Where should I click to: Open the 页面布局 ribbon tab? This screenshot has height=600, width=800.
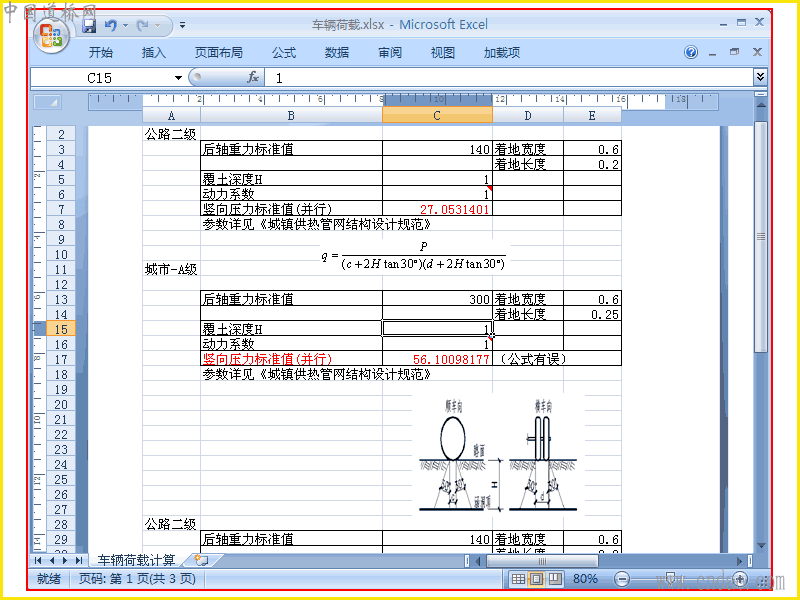point(218,53)
